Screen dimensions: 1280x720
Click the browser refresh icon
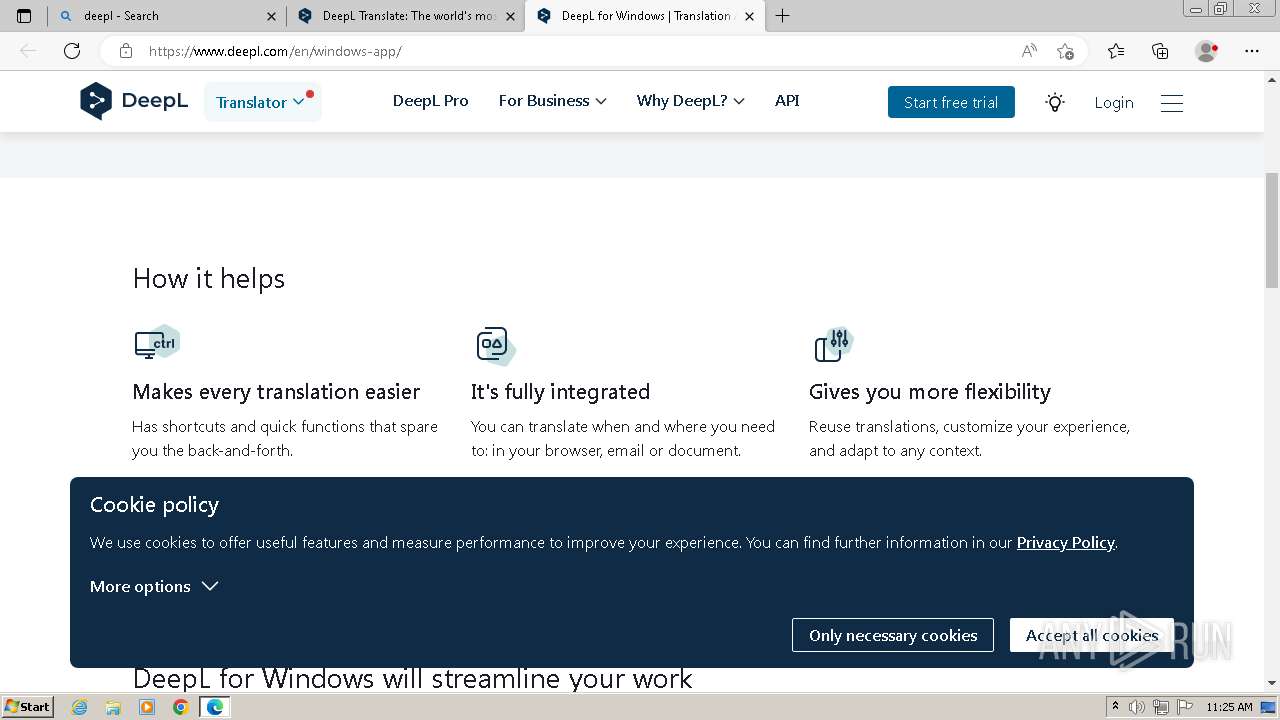point(72,51)
